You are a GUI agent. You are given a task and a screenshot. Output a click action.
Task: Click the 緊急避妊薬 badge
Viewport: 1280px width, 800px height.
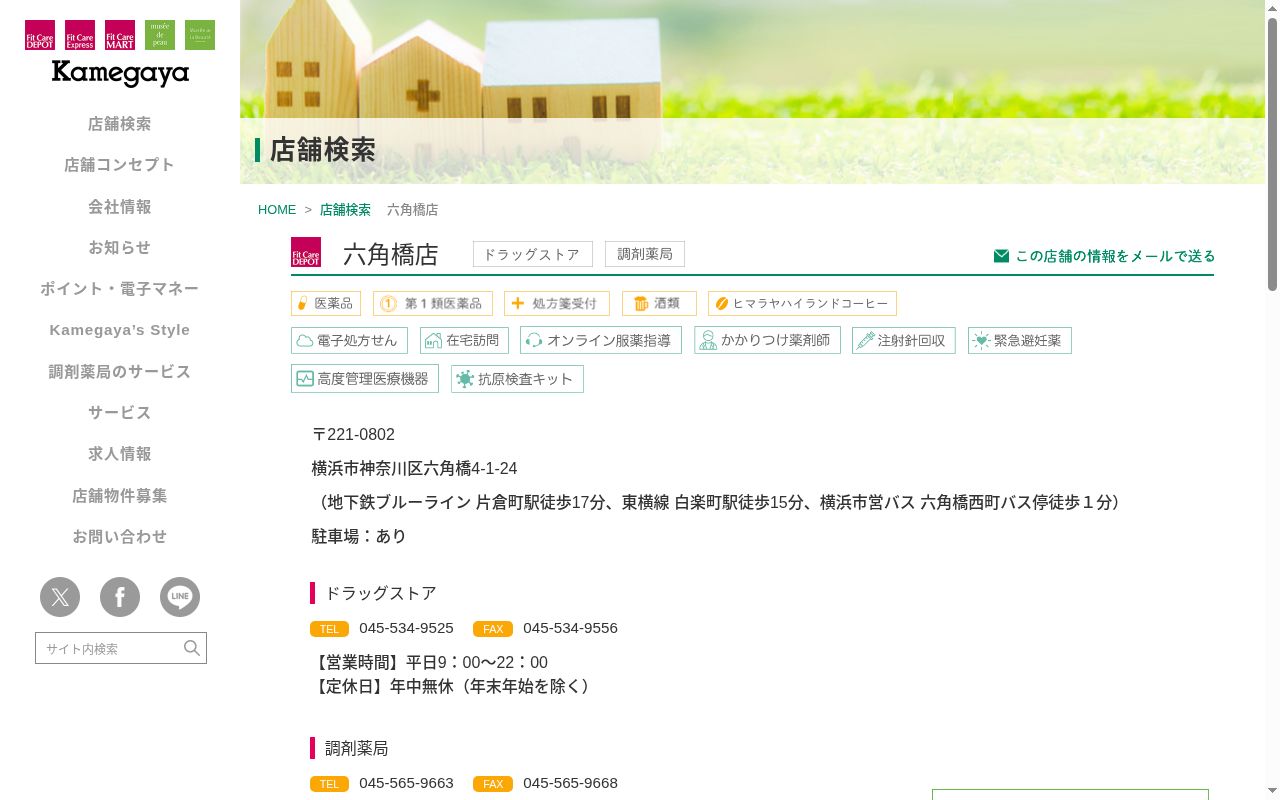click(x=1020, y=340)
